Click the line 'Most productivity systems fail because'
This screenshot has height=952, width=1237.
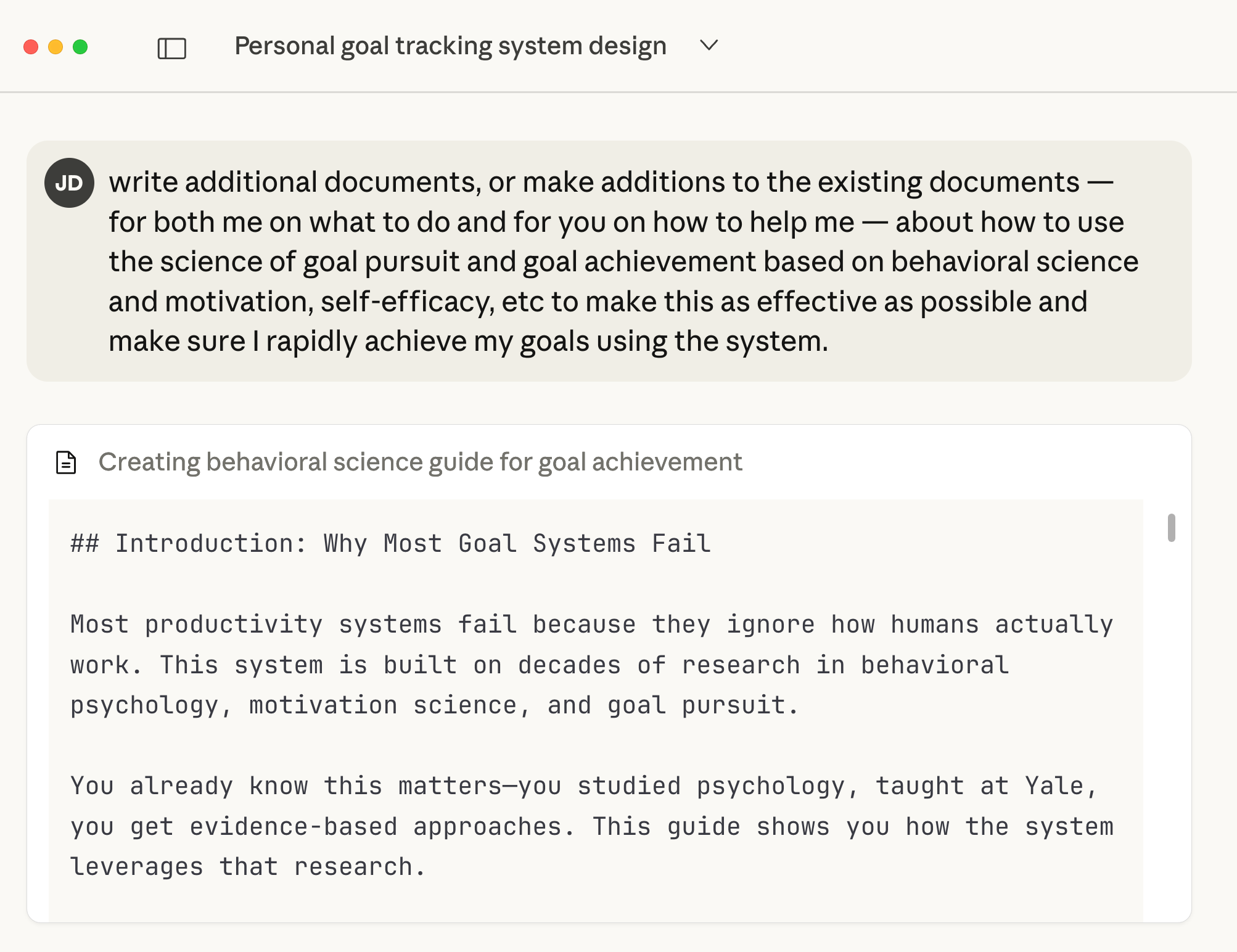pyautogui.click(x=592, y=625)
